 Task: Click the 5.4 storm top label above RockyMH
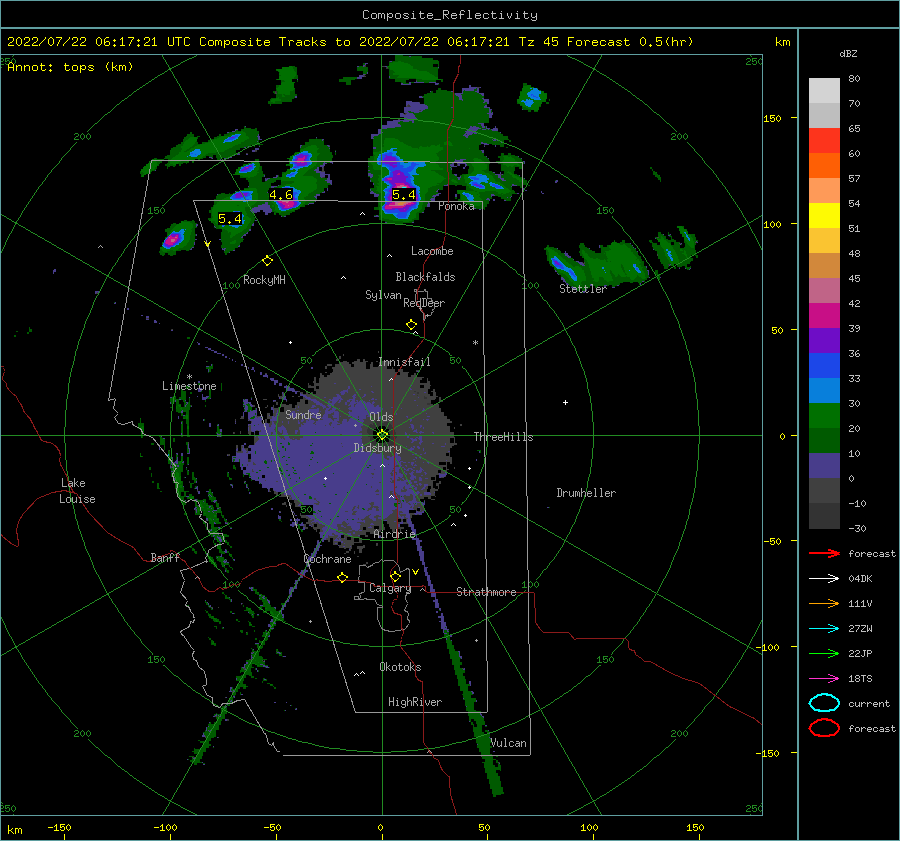(230, 219)
